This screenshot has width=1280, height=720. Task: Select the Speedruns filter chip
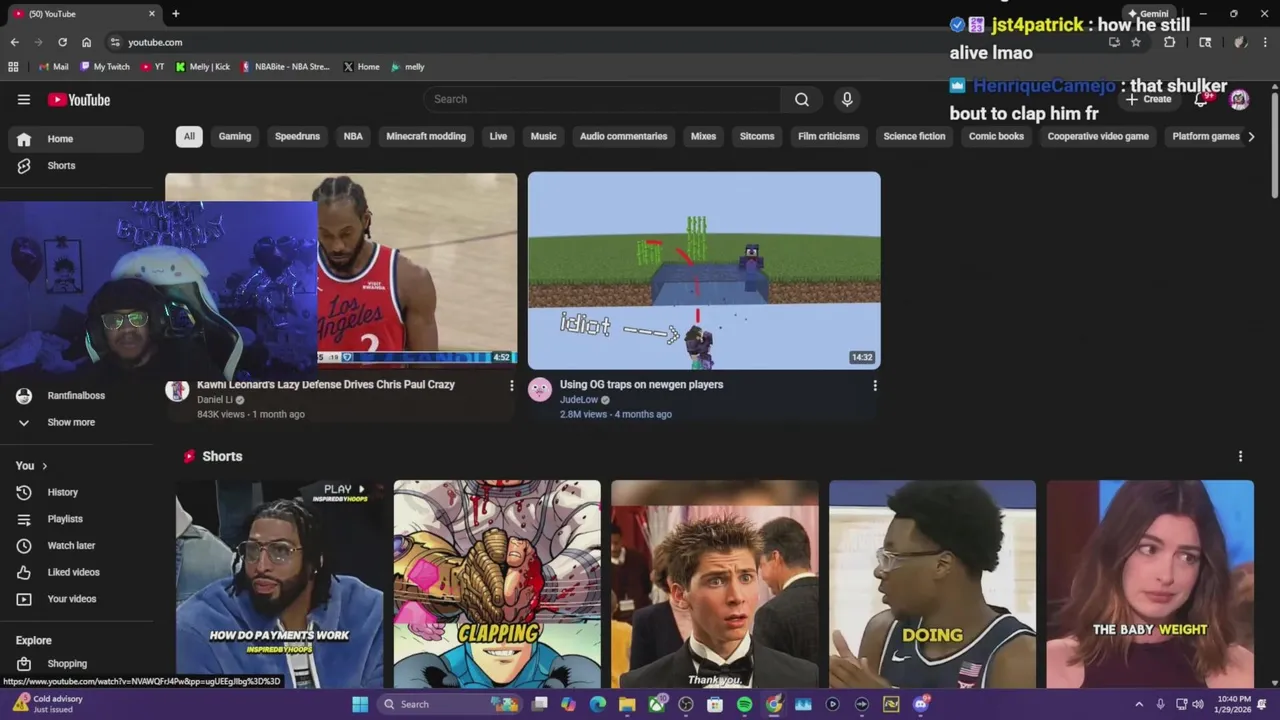297,136
